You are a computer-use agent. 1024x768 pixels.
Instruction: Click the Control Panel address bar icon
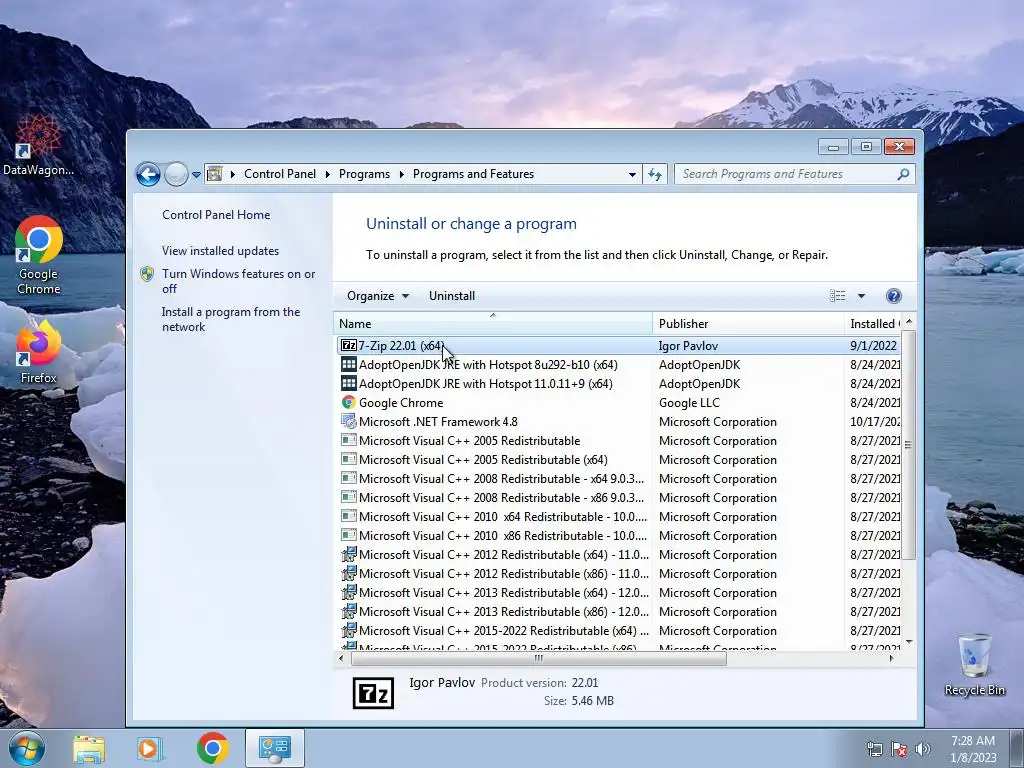click(x=214, y=174)
